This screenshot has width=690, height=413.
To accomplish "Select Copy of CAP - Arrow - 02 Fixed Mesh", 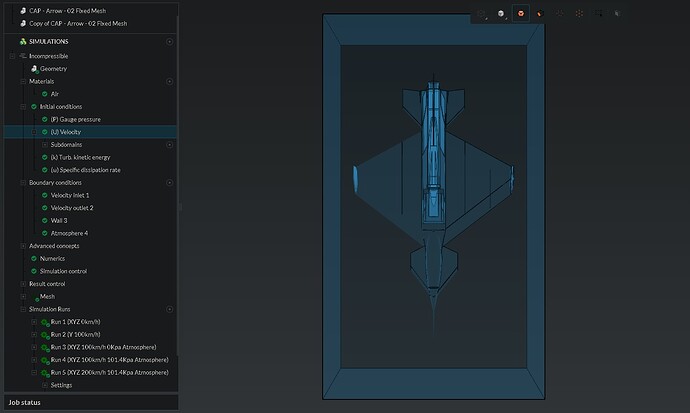I will click(x=78, y=23).
